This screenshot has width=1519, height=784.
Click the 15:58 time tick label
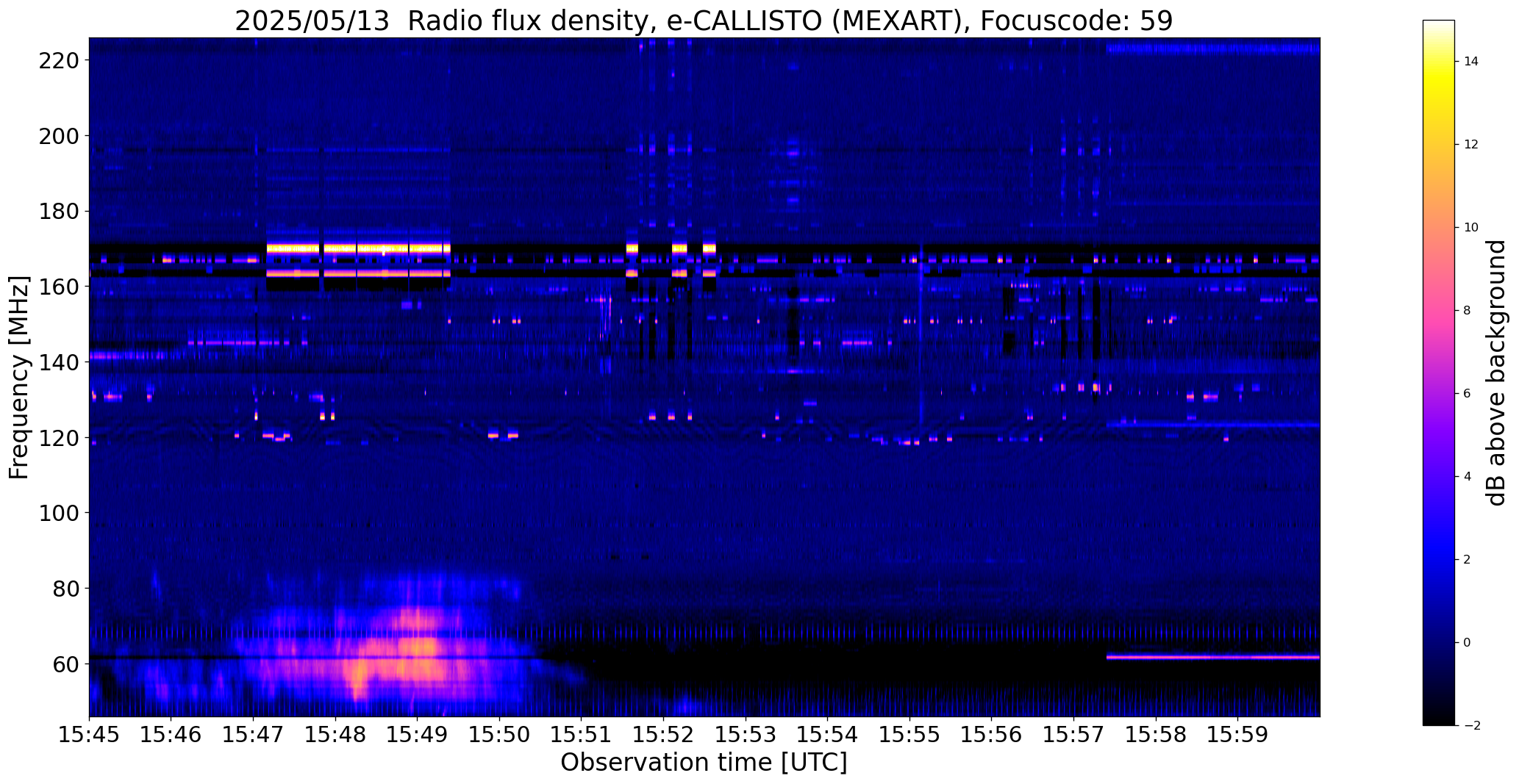pyautogui.click(x=1157, y=735)
